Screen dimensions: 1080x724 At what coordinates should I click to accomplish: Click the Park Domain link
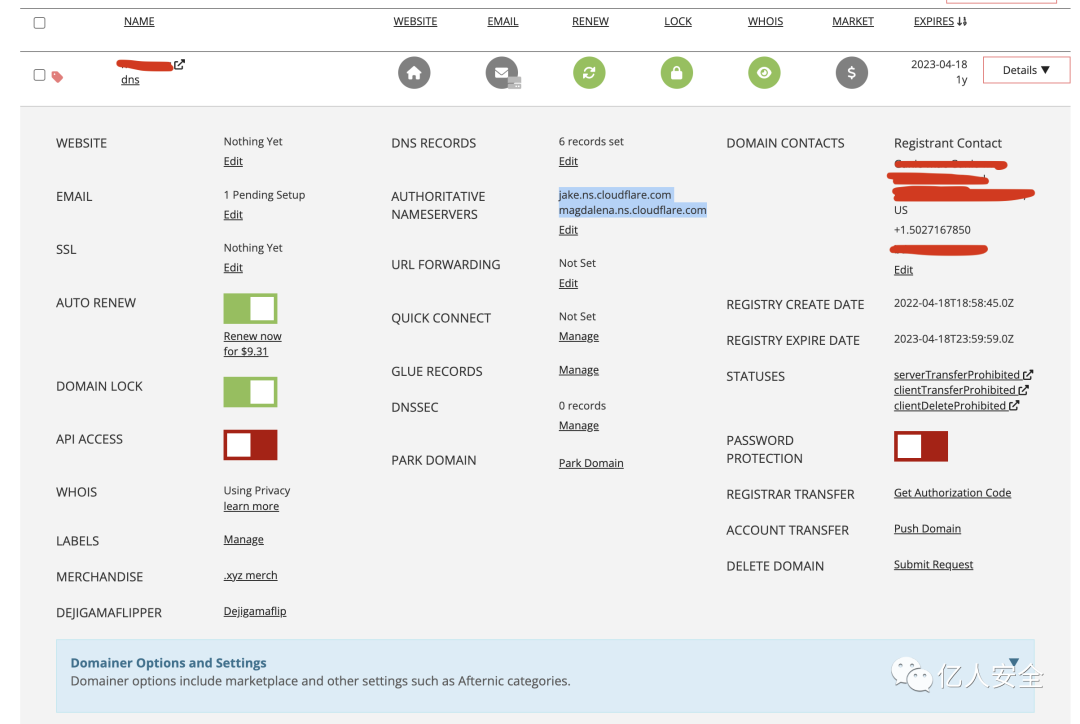(591, 463)
